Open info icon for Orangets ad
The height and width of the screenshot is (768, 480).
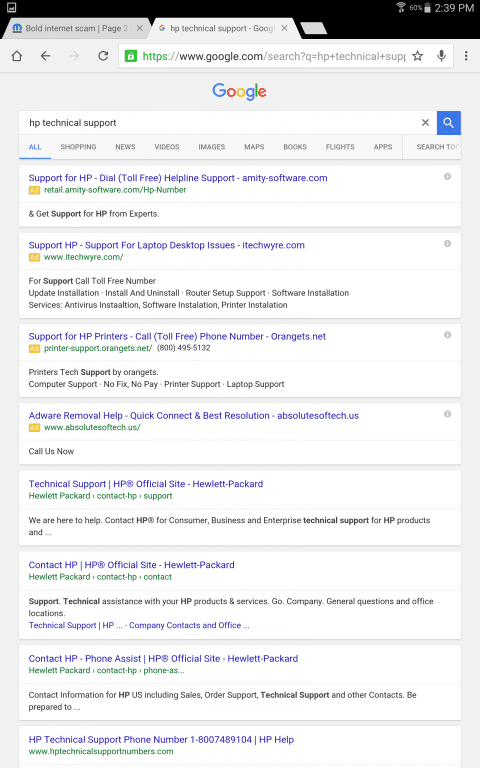[447, 335]
